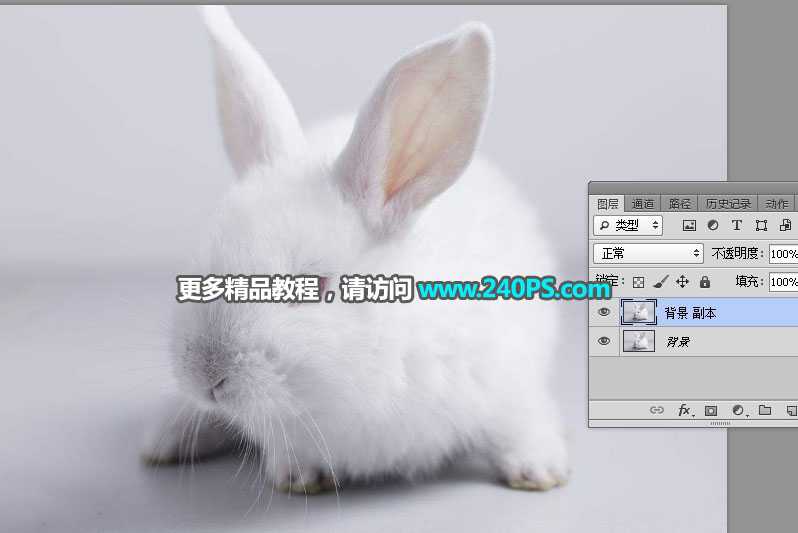Select the 背景 layer thumbnail
798x533 pixels.
click(x=637, y=342)
